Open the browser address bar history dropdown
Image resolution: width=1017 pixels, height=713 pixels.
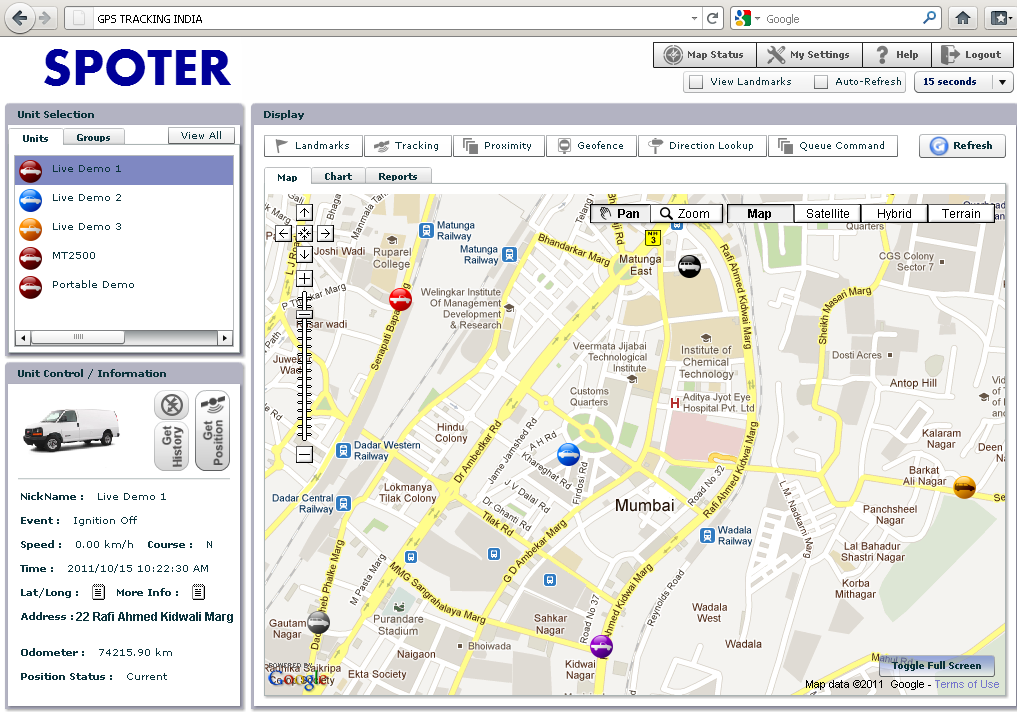point(695,18)
